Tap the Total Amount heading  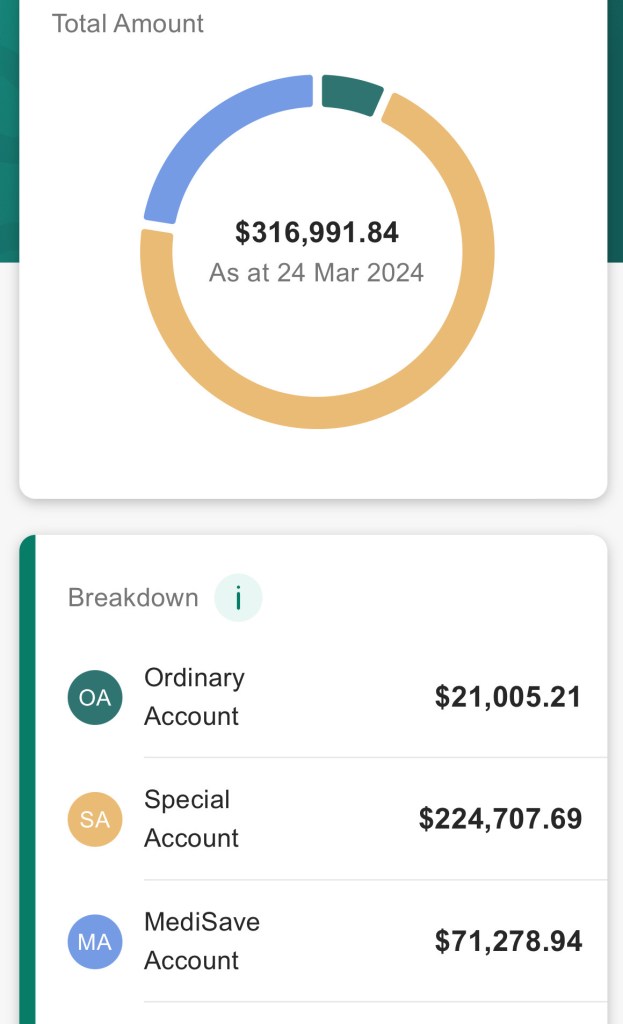point(127,24)
